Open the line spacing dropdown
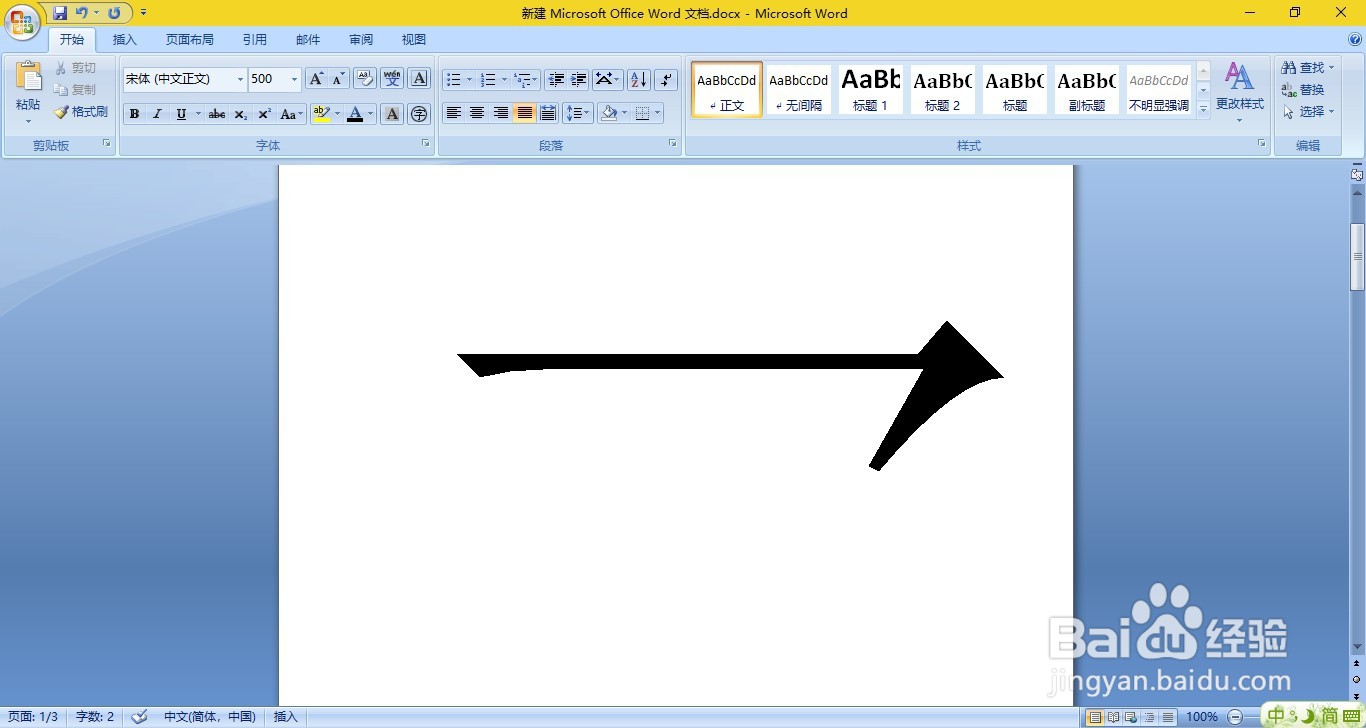 point(578,113)
